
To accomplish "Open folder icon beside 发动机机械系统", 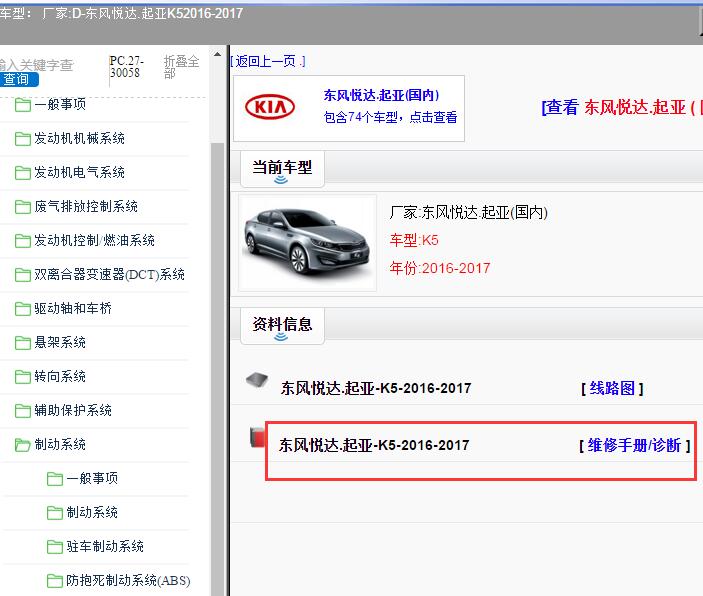I will click(x=22, y=139).
